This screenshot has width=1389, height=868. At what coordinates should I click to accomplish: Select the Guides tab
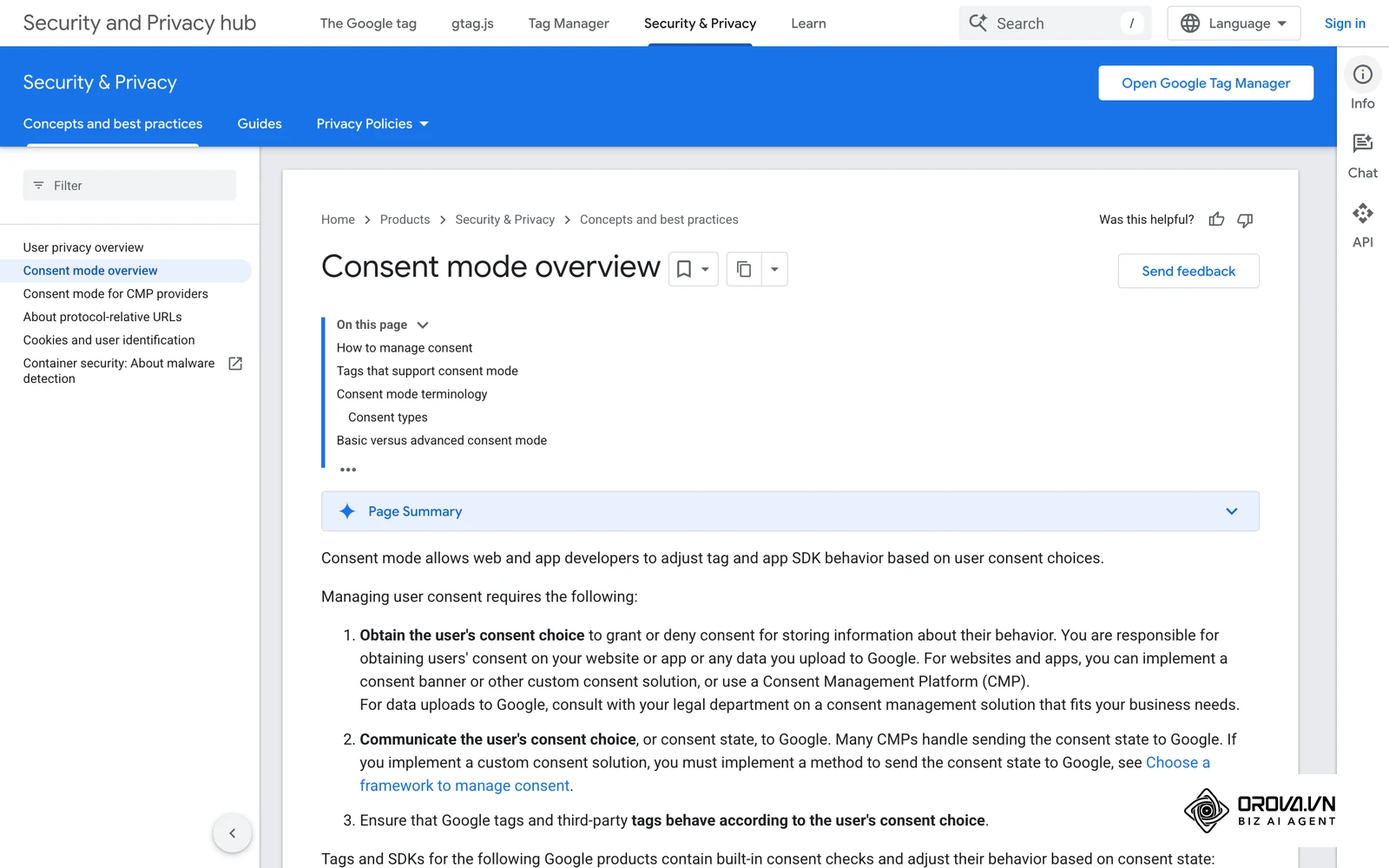pos(260,124)
